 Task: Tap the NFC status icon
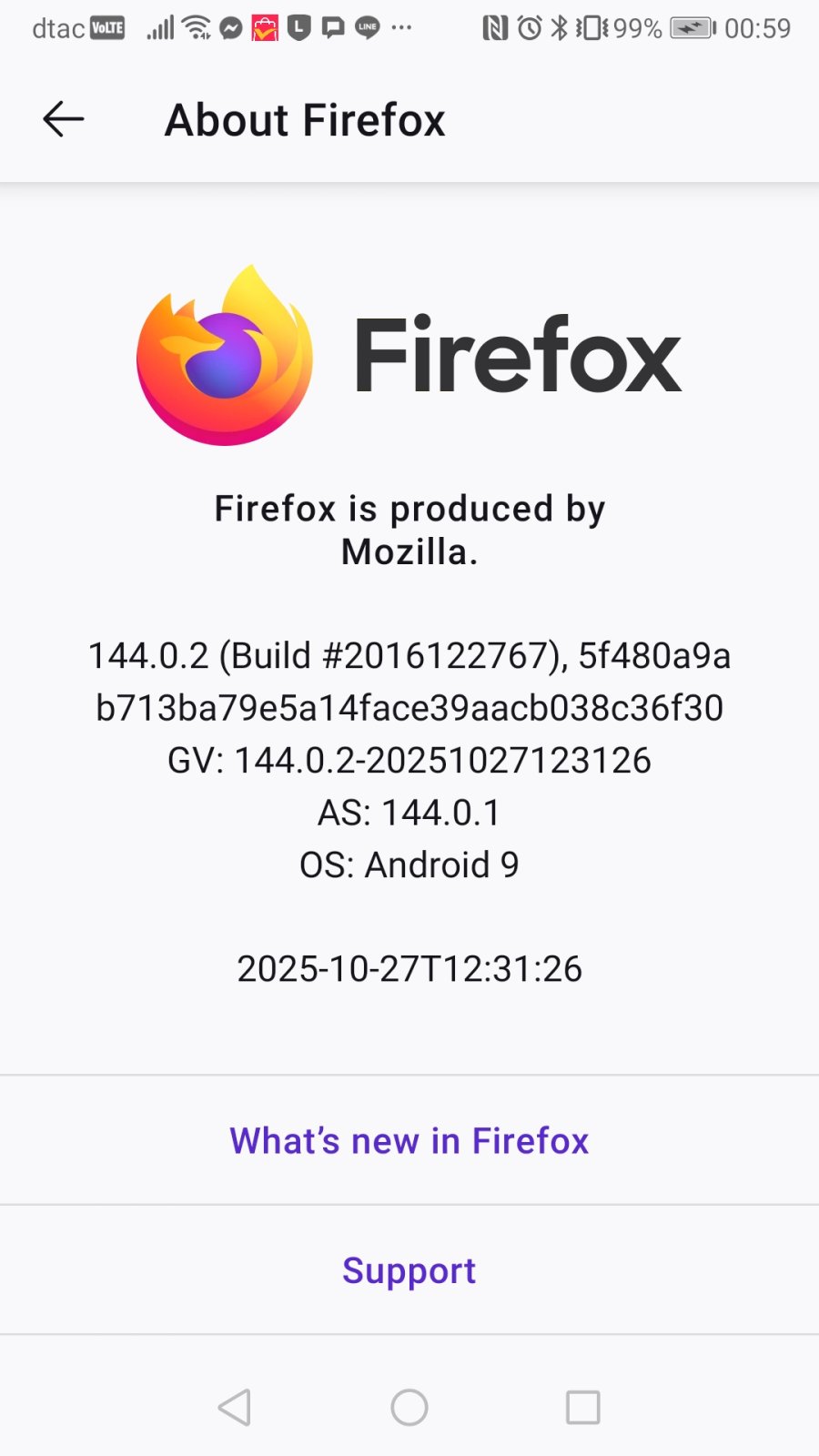[x=495, y=28]
